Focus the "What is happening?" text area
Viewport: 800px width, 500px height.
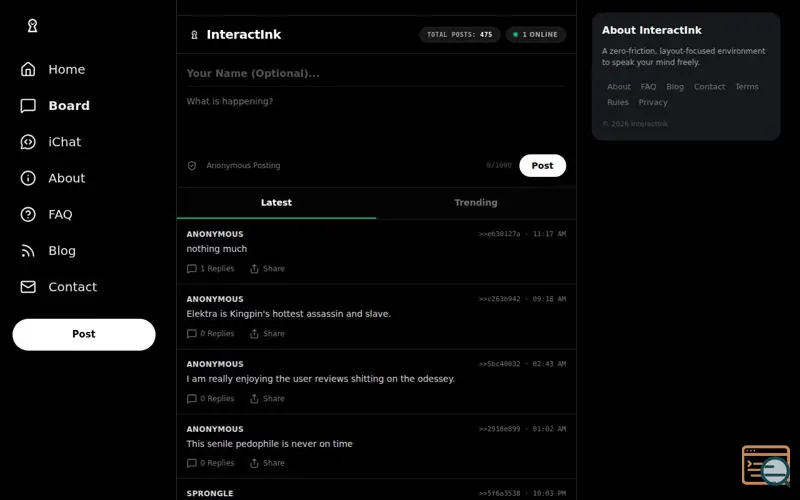(x=376, y=120)
